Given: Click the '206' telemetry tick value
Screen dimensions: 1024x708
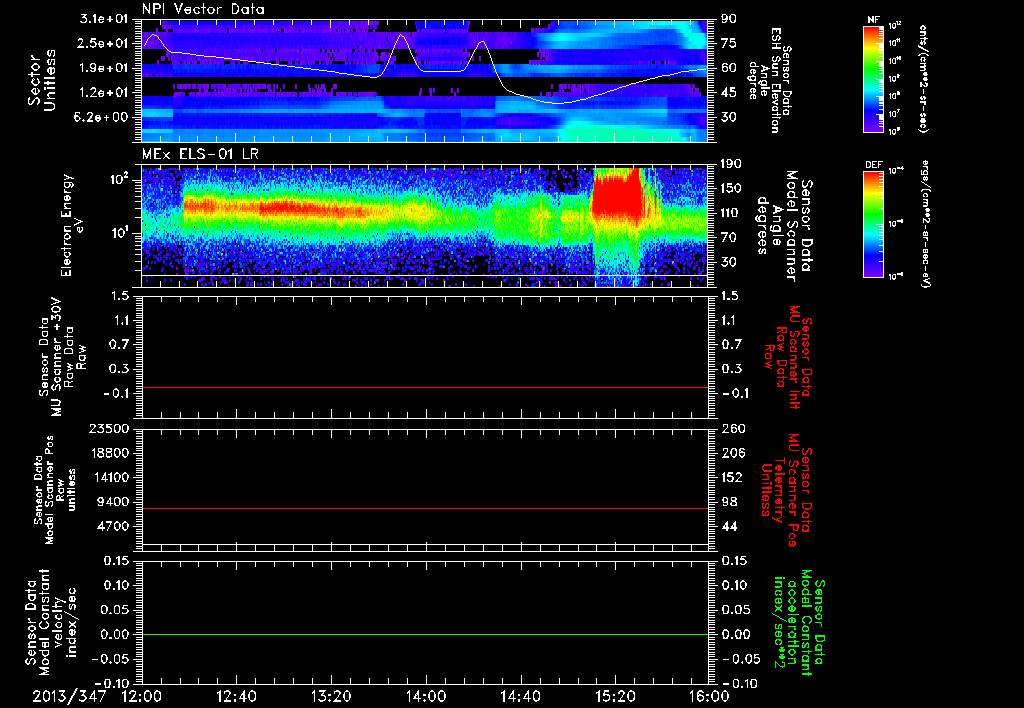Looking at the screenshot, I should [x=733, y=453].
